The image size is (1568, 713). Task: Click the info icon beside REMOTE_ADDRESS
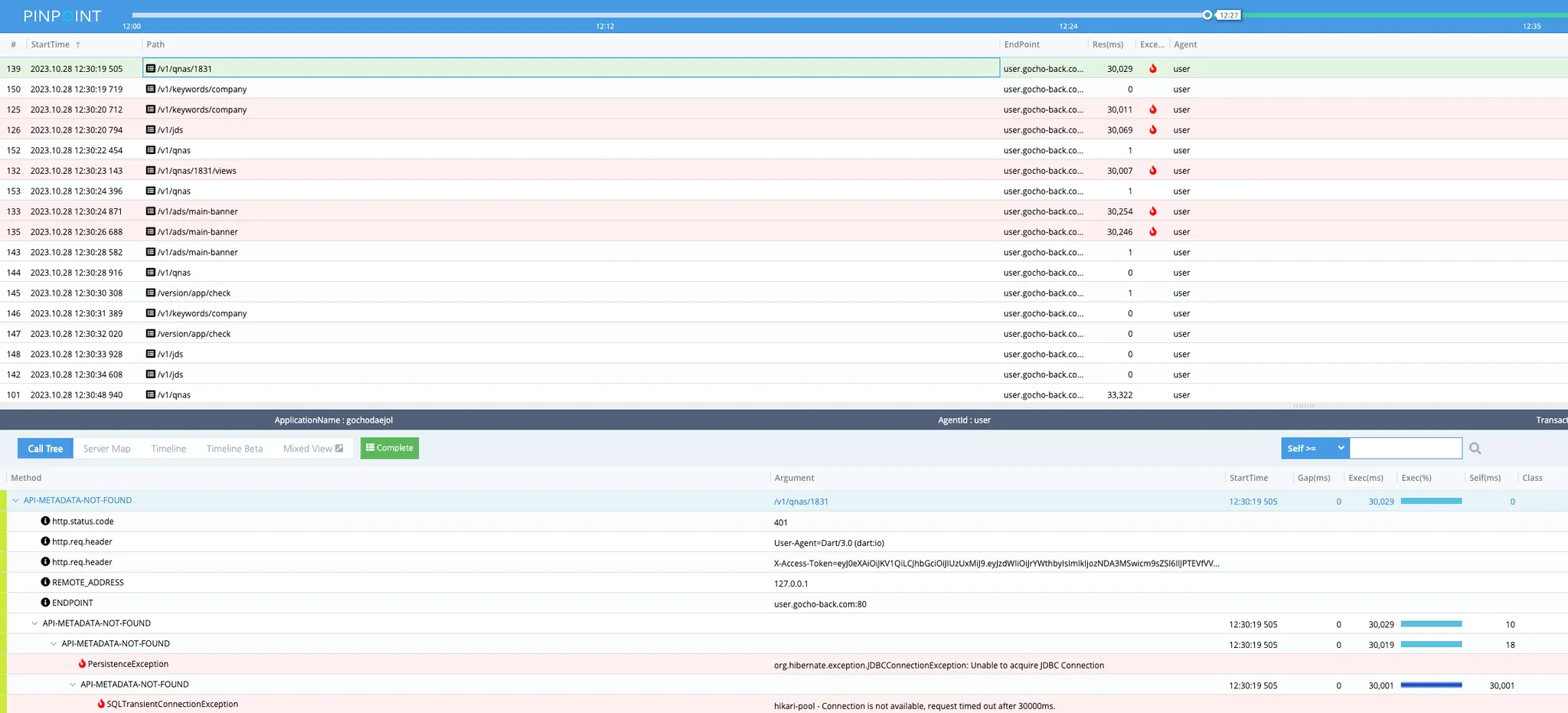45,582
